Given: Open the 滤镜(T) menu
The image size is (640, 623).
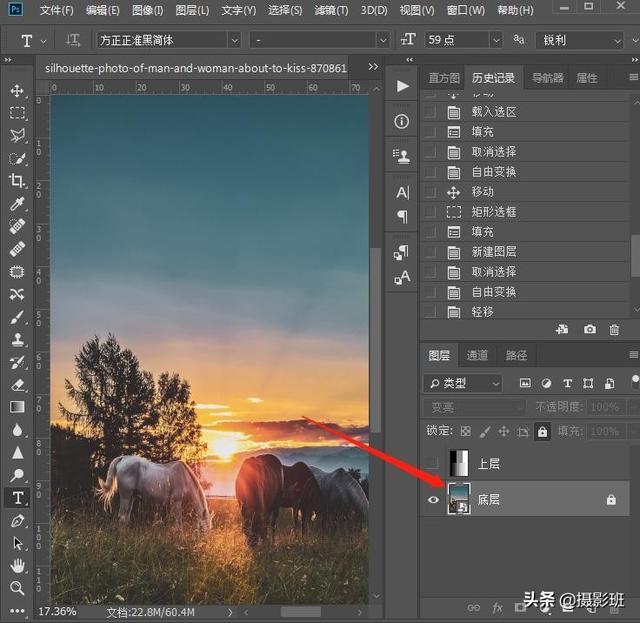Looking at the screenshot, I should (x=331, y=10).
